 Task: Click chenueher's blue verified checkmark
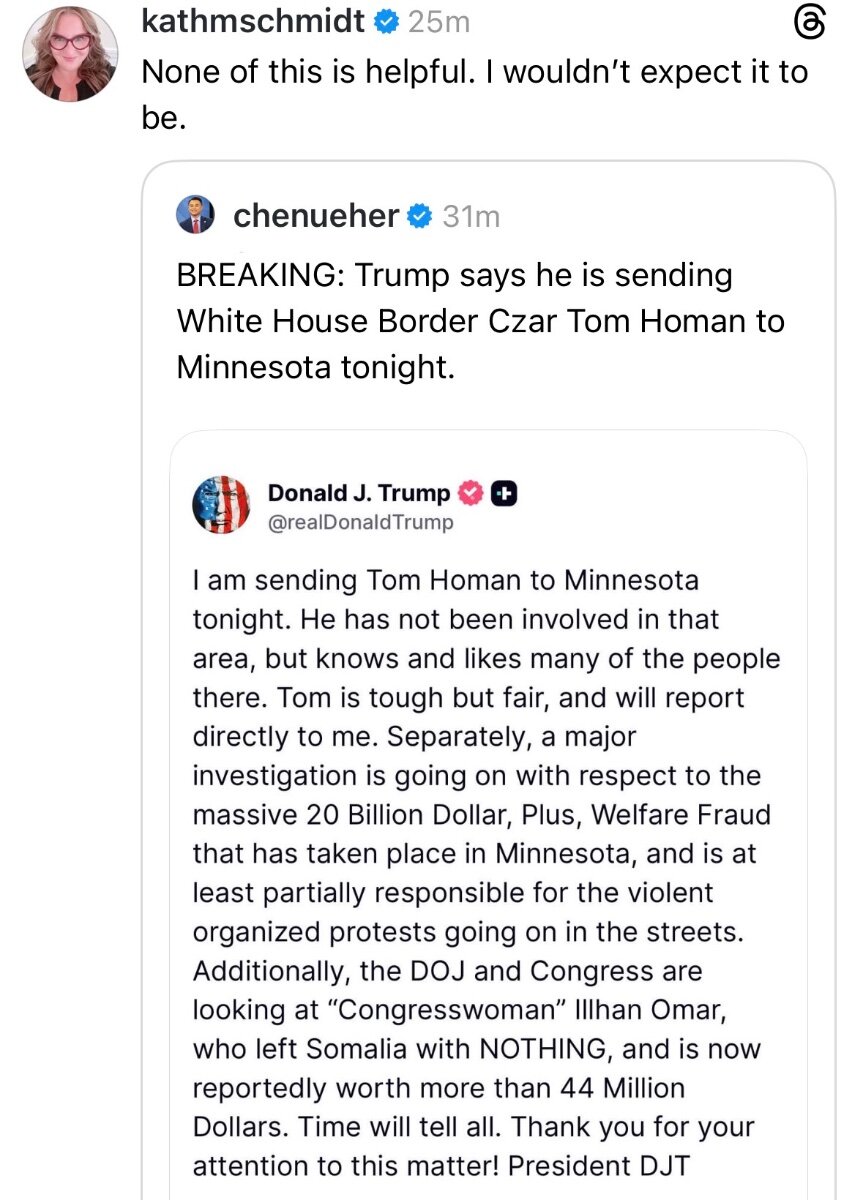420,215
